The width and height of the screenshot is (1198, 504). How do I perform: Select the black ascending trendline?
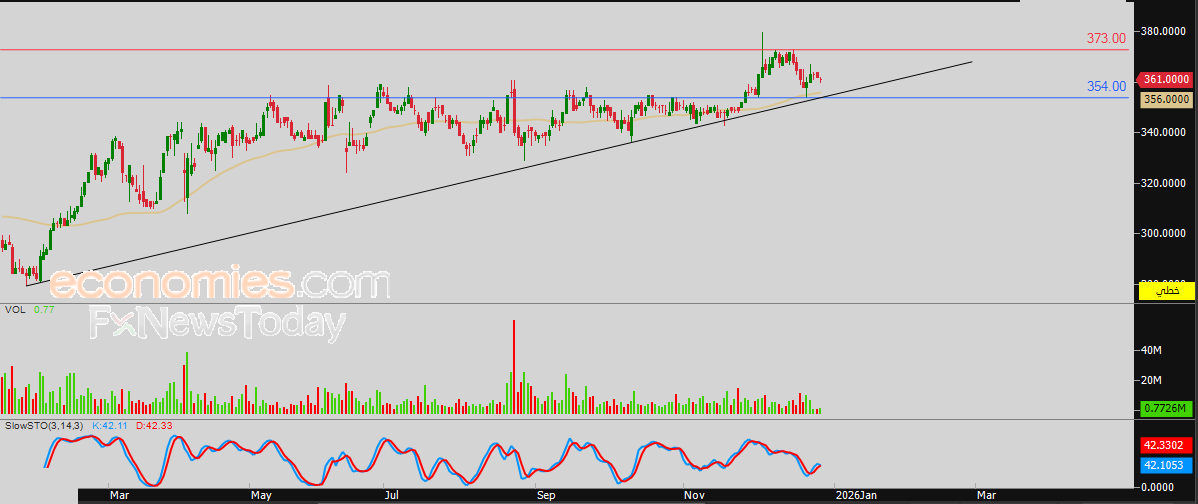click(x=498, y=174)
